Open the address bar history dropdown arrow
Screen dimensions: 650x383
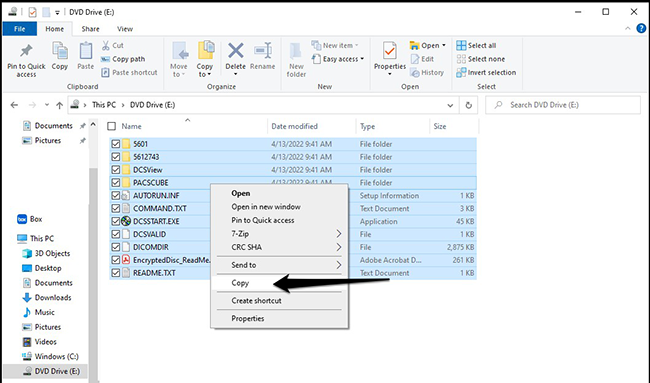pos(450,105)
